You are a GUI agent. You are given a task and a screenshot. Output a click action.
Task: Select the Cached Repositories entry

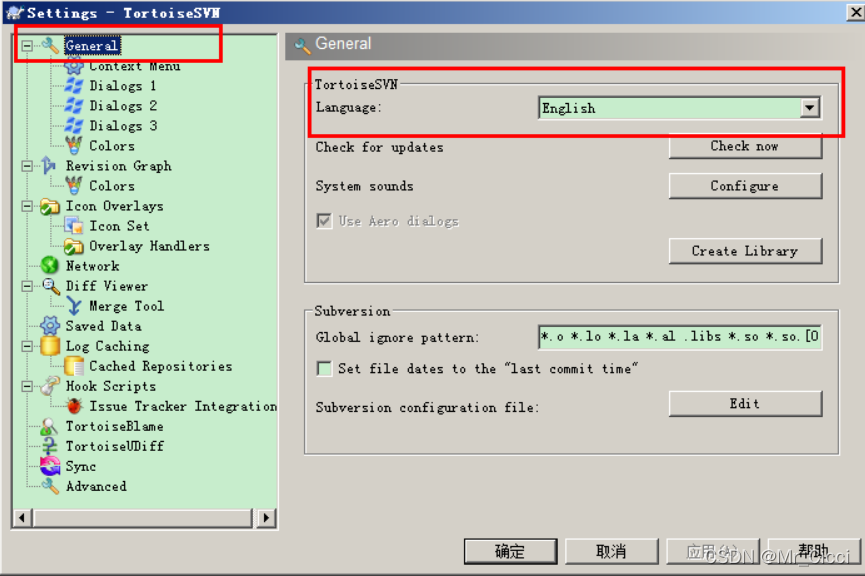[x=161, y=366]
